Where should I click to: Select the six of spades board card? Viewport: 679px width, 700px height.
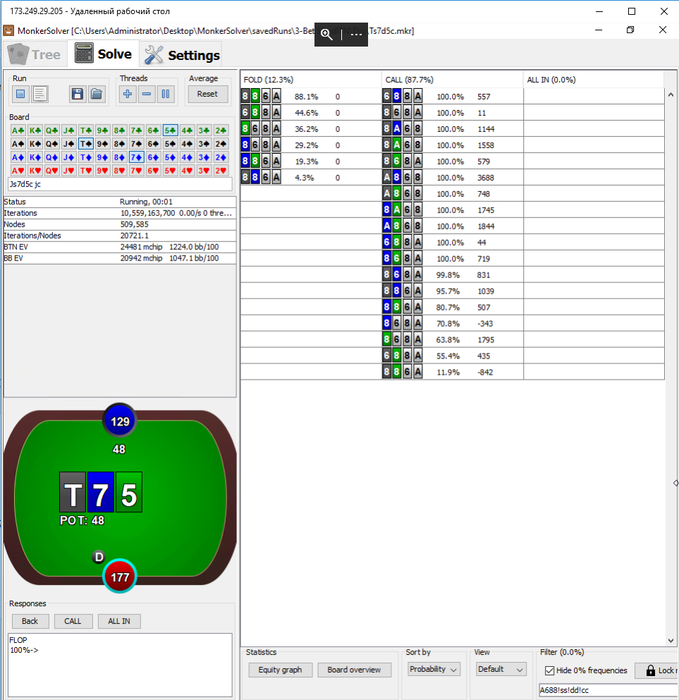click(x=153, y=144)
